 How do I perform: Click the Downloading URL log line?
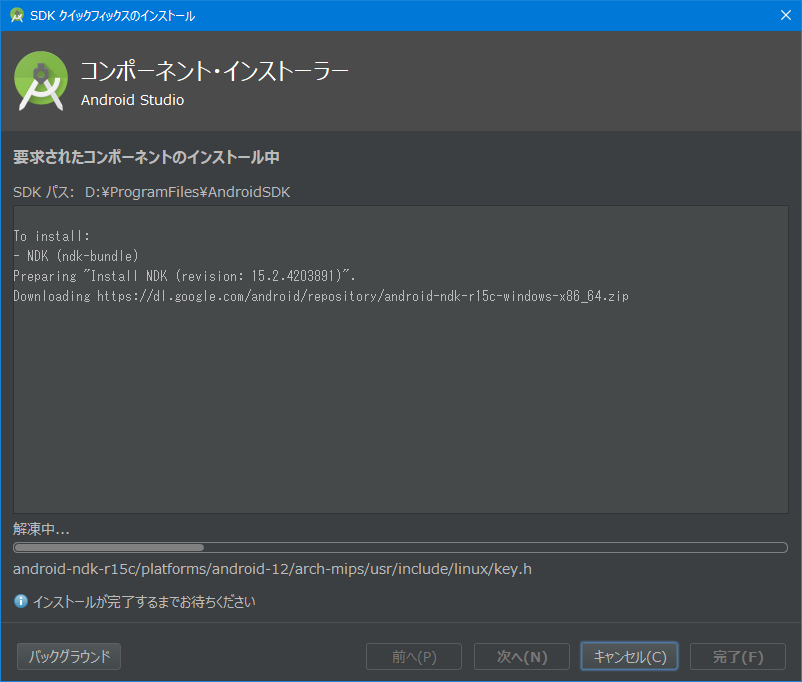[x=321, y=296]
